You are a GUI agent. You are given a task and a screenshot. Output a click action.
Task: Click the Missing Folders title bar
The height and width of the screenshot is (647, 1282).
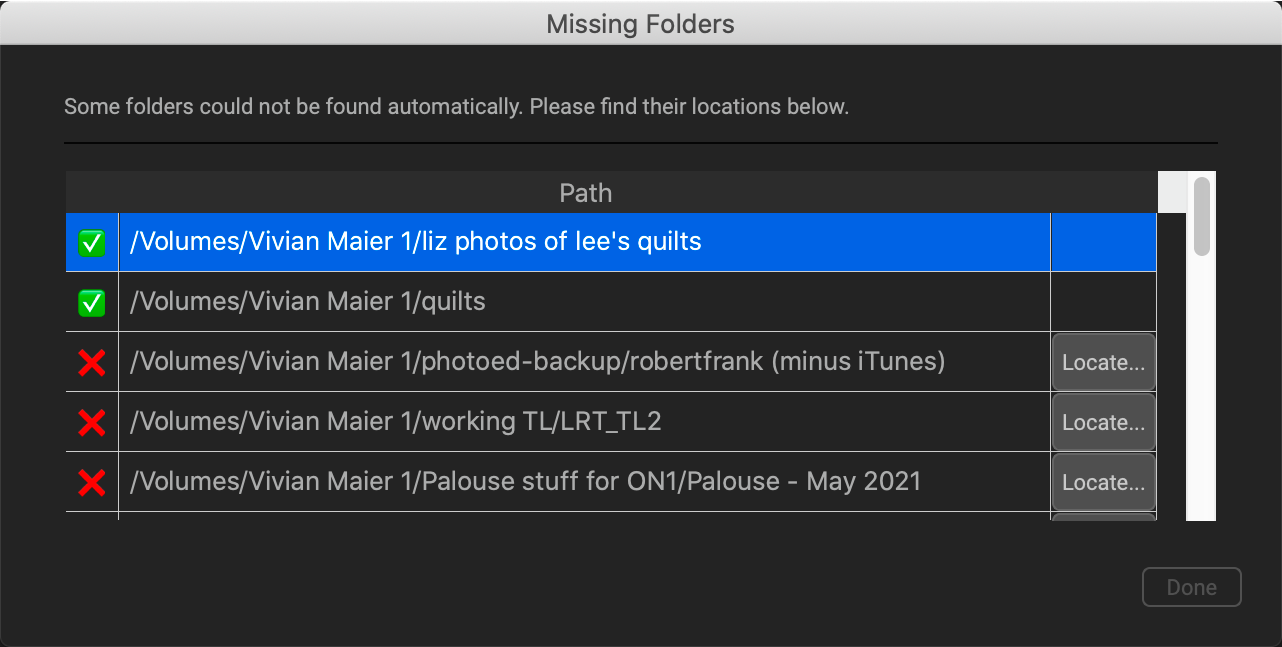coord(640,23)
